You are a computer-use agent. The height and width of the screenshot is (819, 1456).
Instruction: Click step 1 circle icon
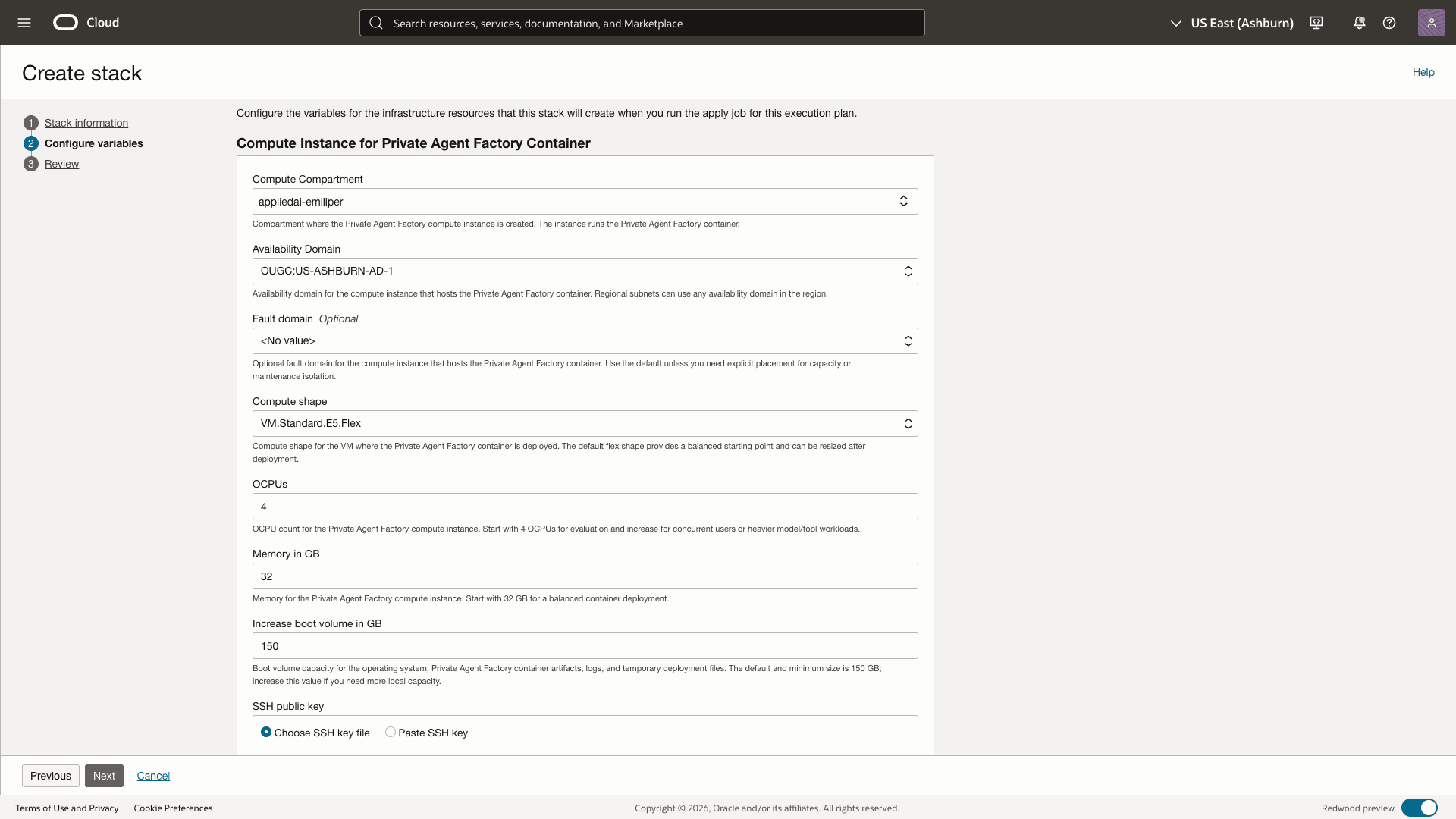pos(31,123)
